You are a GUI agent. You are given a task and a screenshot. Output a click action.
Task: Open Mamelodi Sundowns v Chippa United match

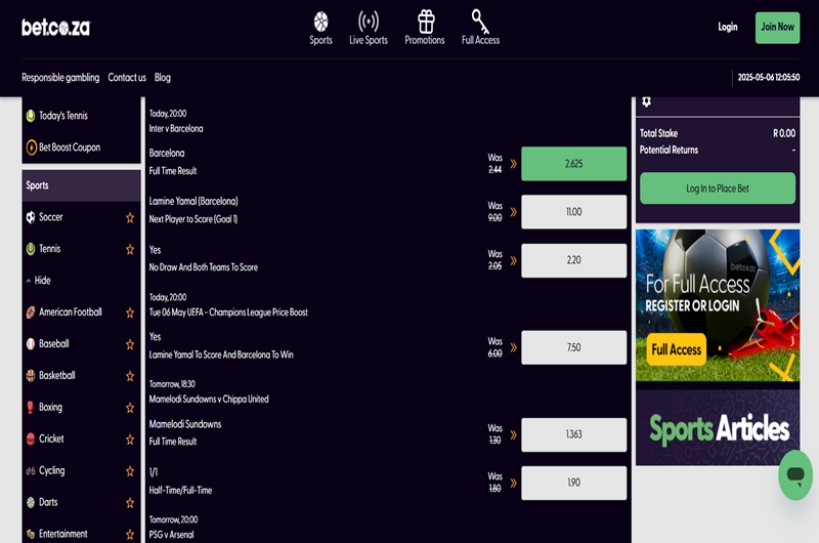(x=209, y=399)
